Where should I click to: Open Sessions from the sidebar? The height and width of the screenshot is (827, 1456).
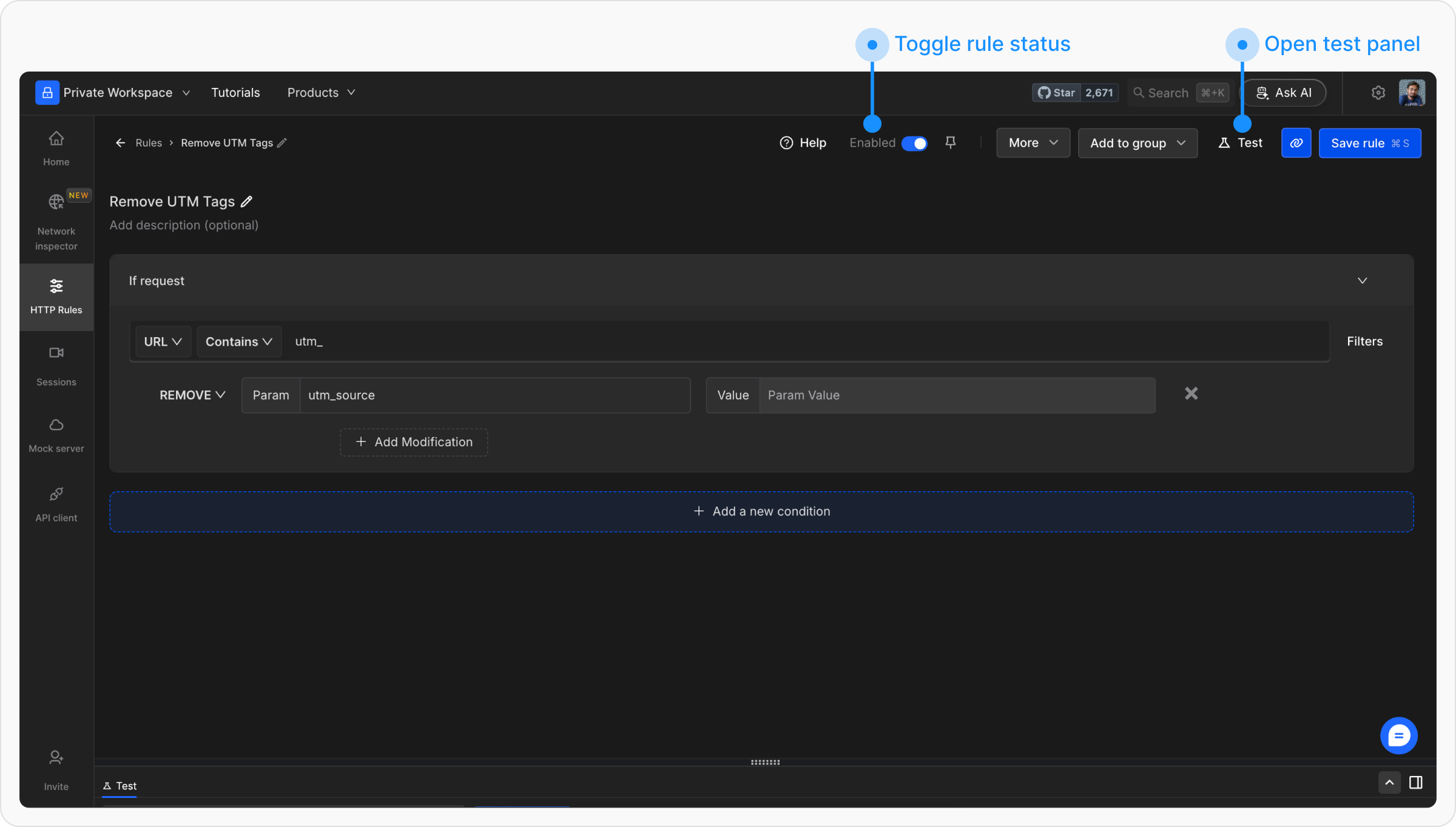56,366
